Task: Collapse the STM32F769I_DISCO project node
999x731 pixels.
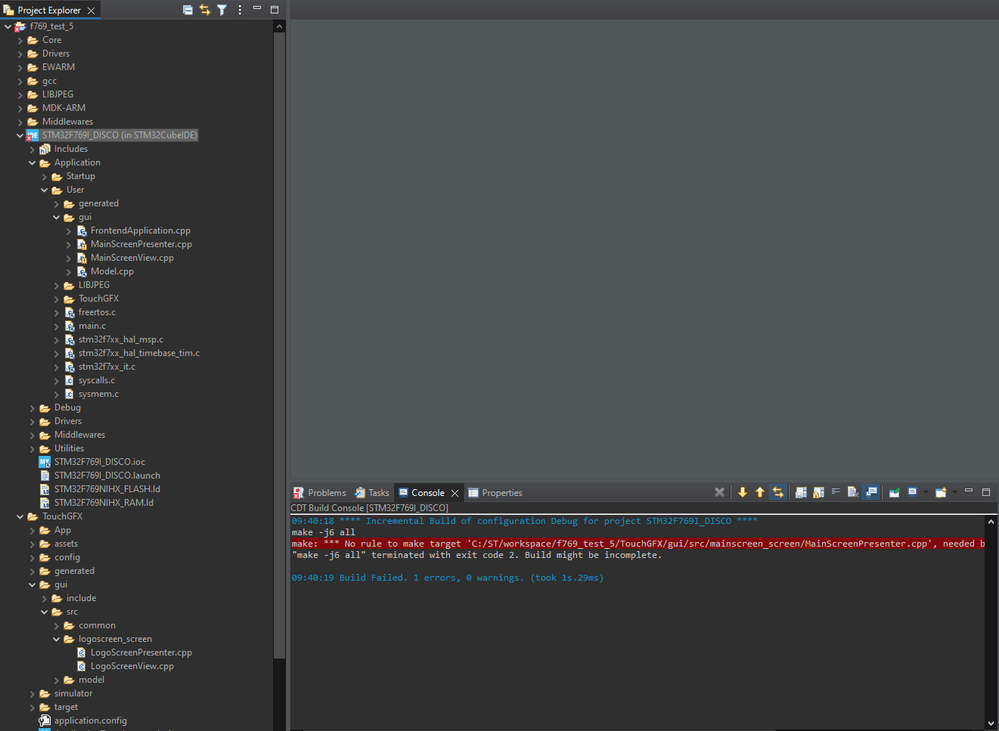Action: click(20, 135)
